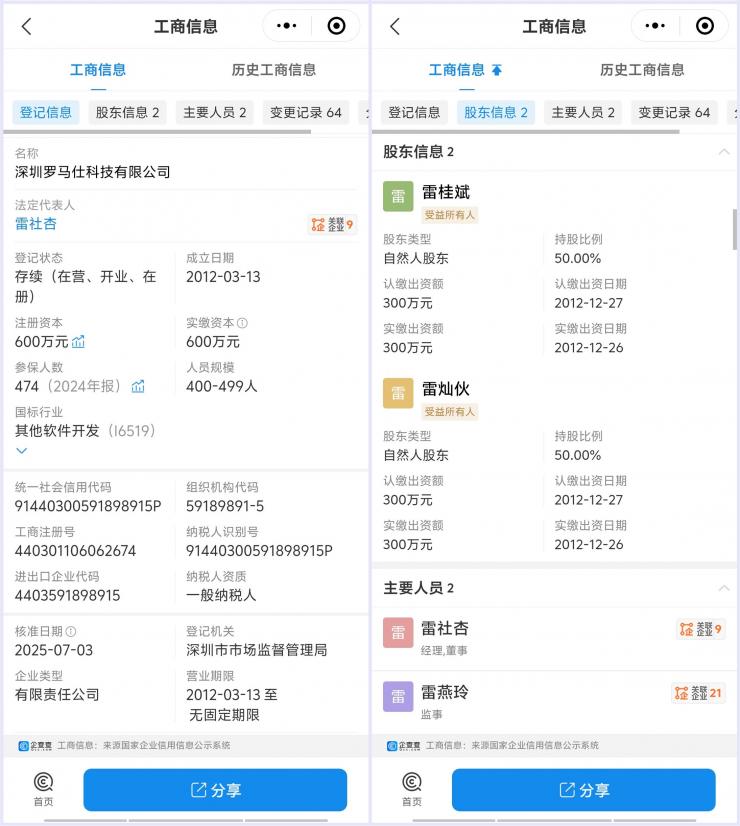This screenshot has height=826, width=740.
Task: Select 主要人员 2 chip in left panel
Action: pyautogui.click(x=215, y=112)
